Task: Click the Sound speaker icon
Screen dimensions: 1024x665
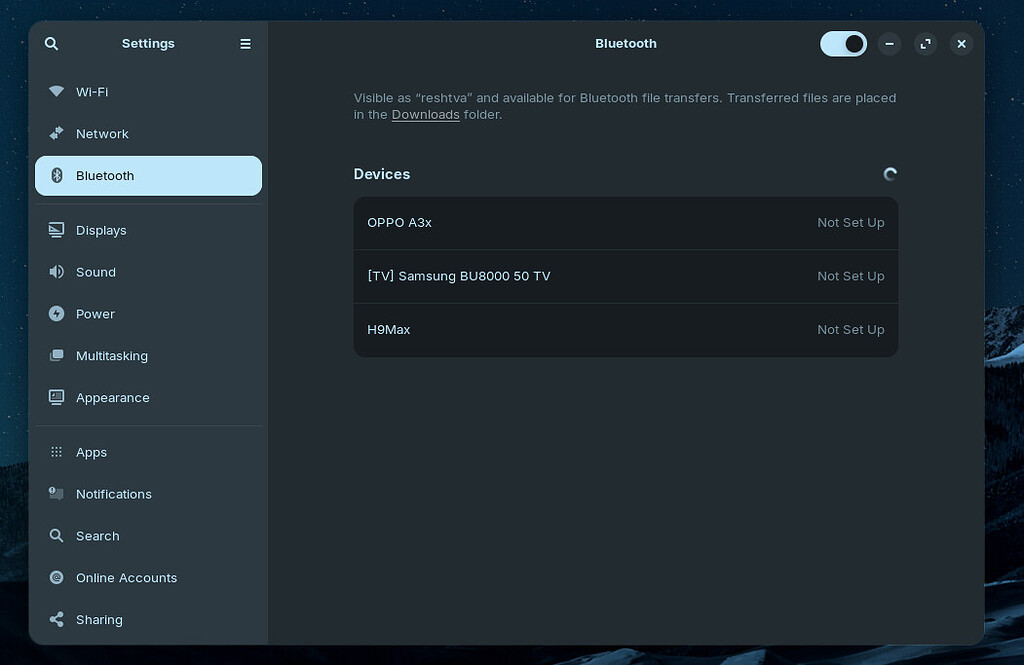Action: 57,272
